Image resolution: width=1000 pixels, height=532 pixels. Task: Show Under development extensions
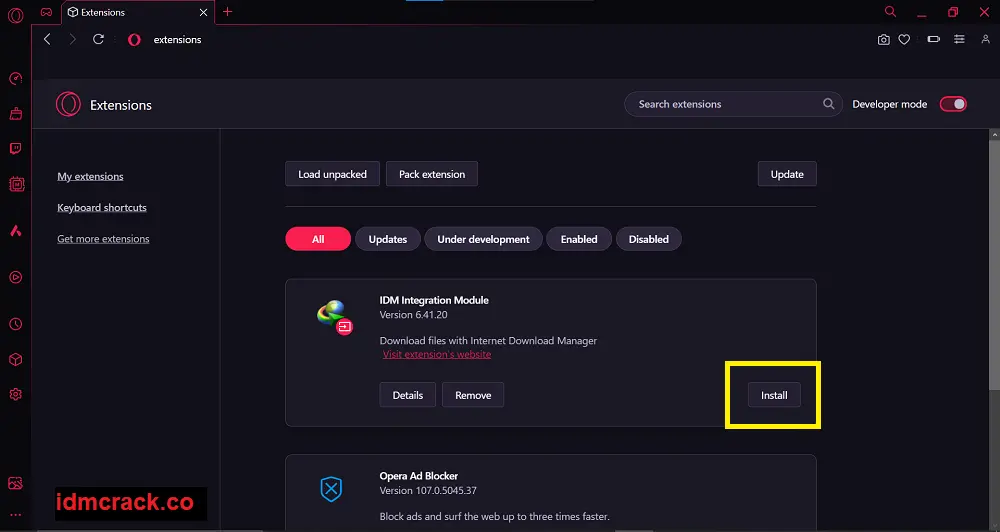point(483,239)
